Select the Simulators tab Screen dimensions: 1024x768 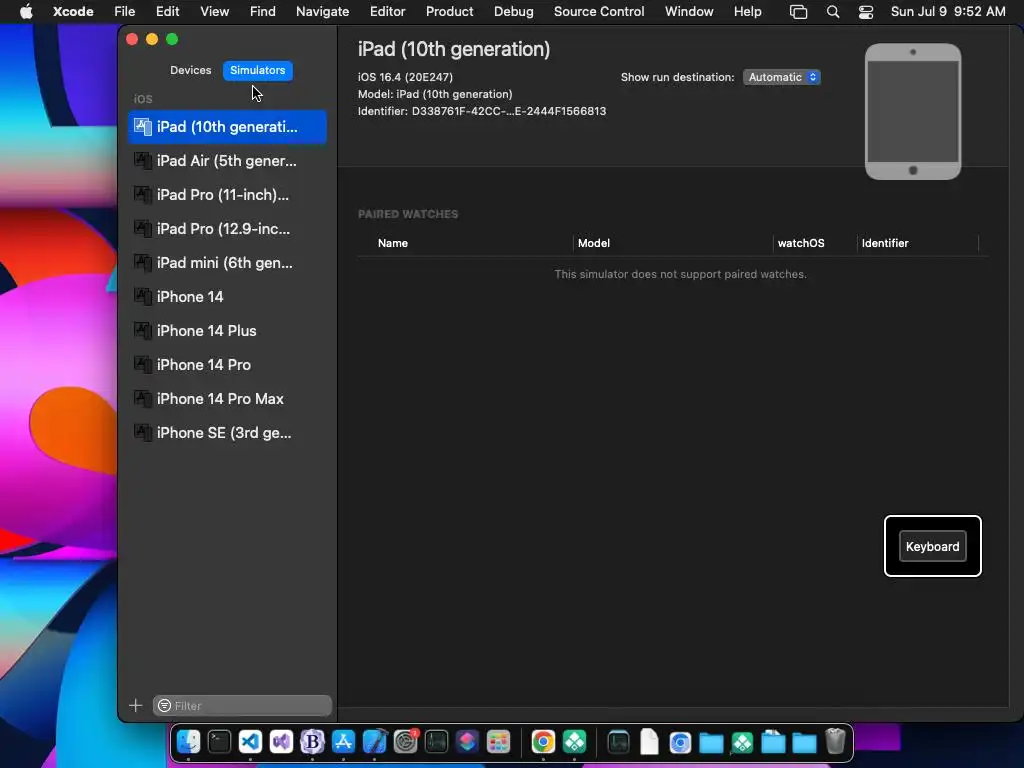(x=257, y=70)
